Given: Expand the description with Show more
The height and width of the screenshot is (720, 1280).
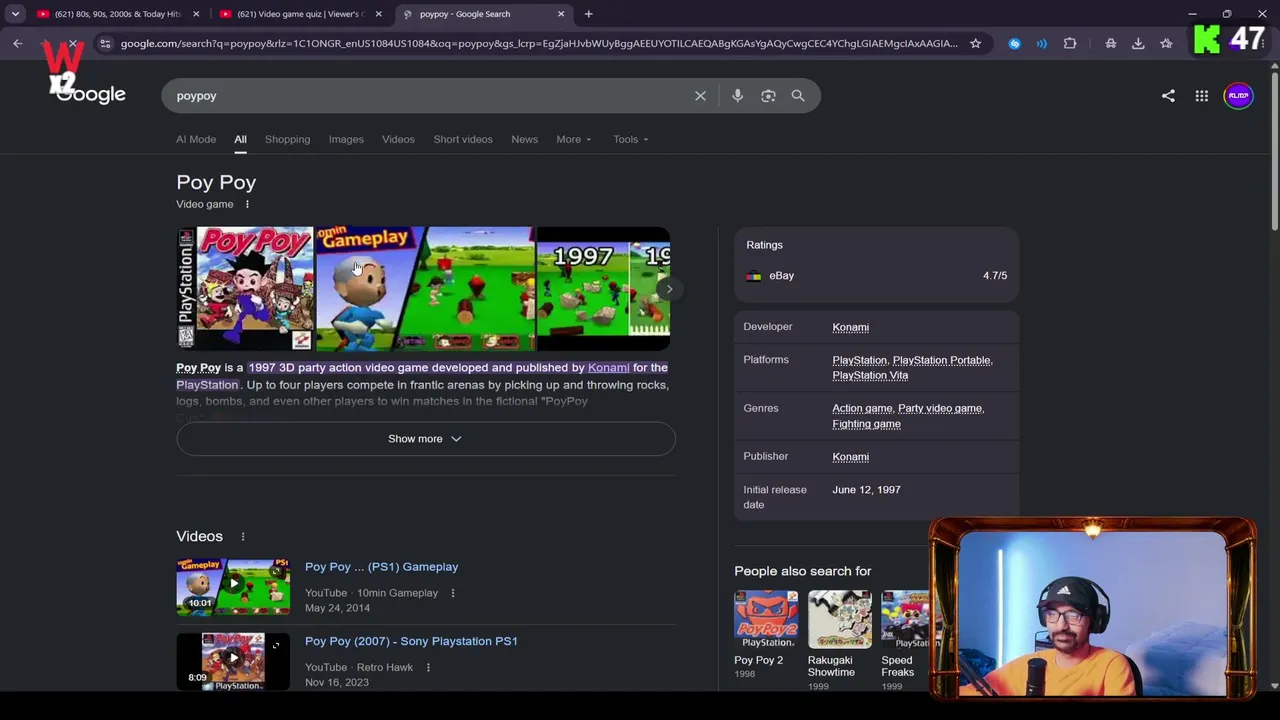Looking at the screenshot, I should [x=425, y=439].
